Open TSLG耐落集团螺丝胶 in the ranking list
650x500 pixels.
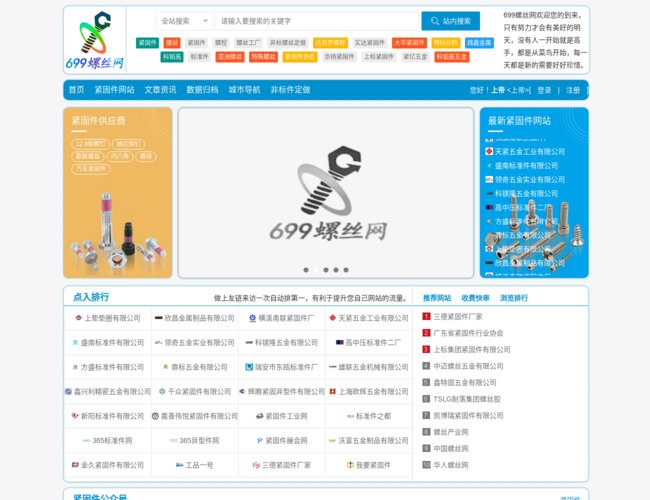[x=467, y=399]
